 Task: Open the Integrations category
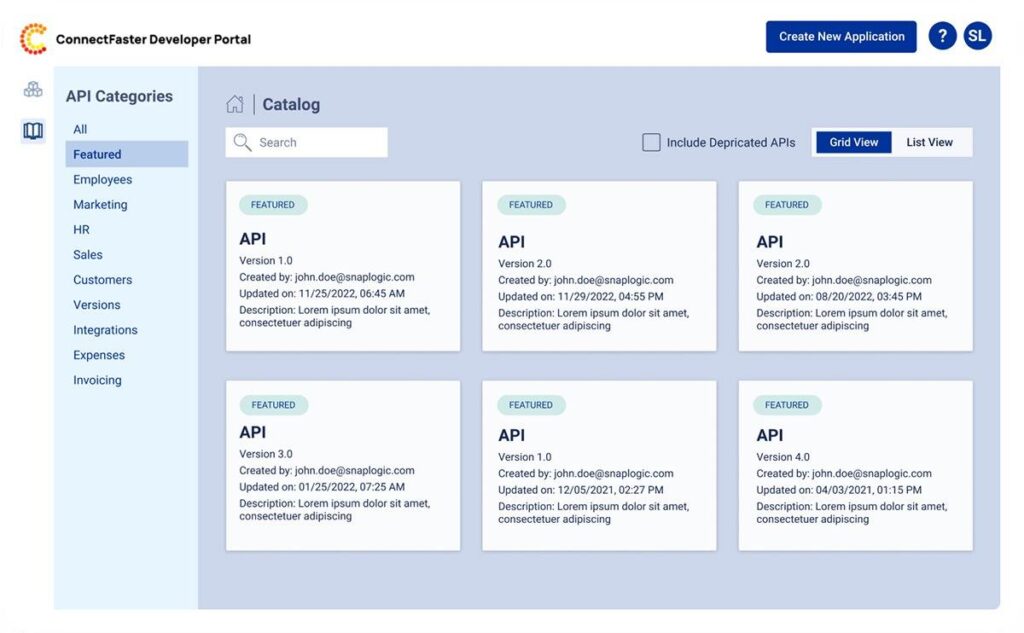coord(105,329)
